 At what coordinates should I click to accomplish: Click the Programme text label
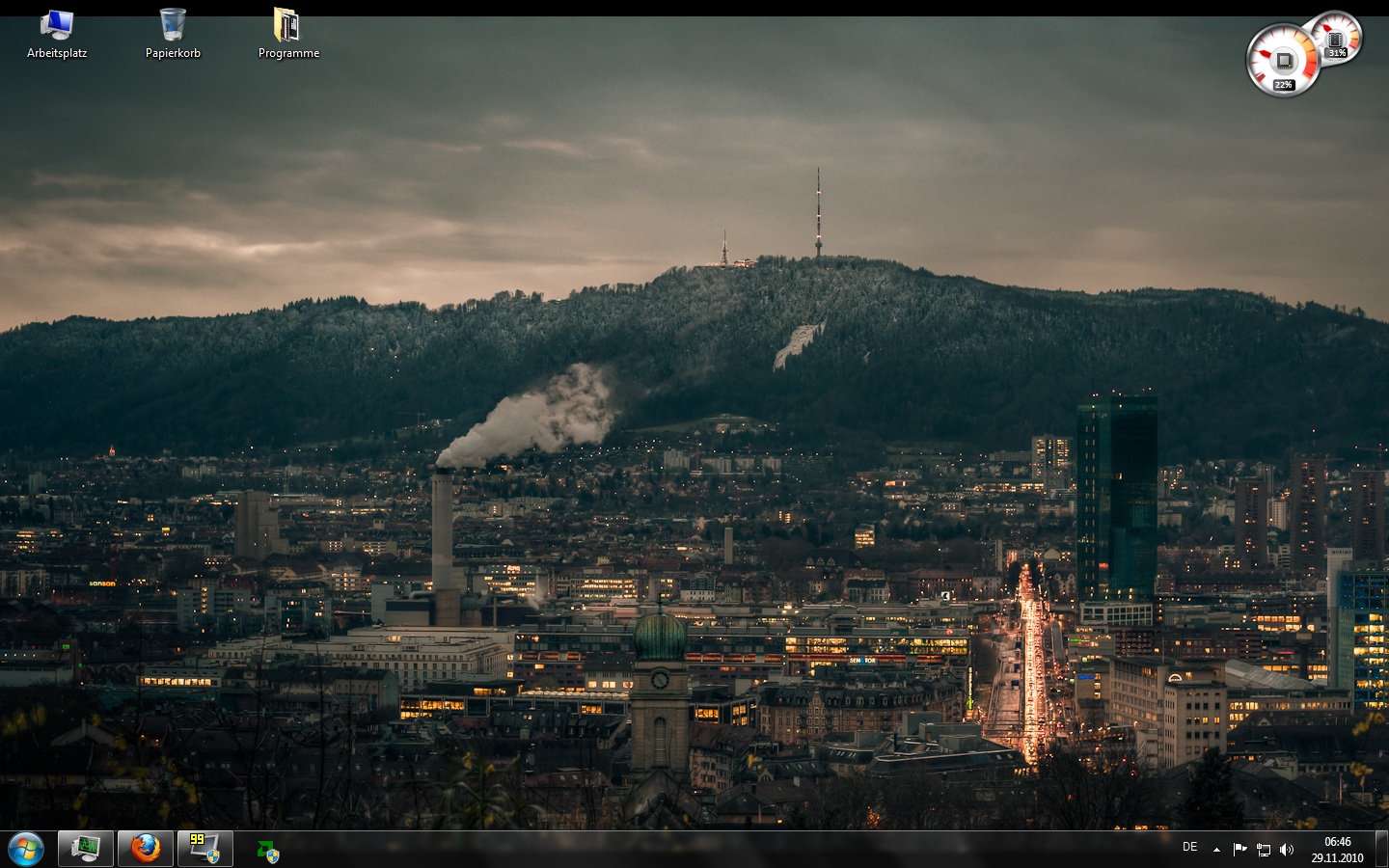(288, 54)
